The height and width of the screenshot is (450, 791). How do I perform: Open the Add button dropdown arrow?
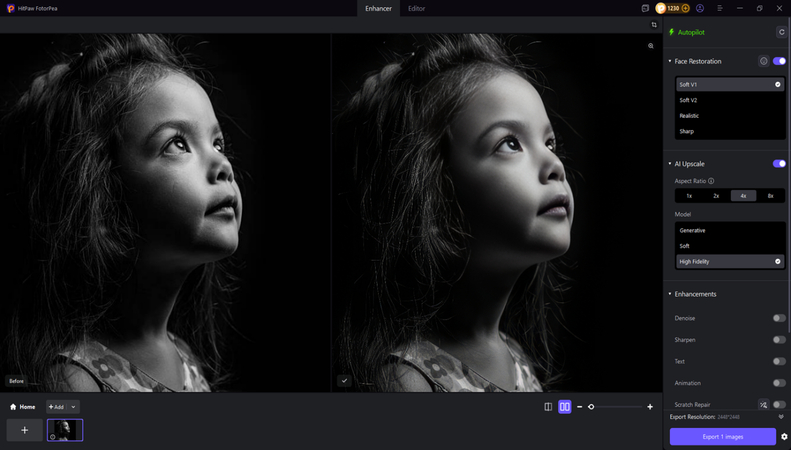pyautogui.click(x=73, y=407)
